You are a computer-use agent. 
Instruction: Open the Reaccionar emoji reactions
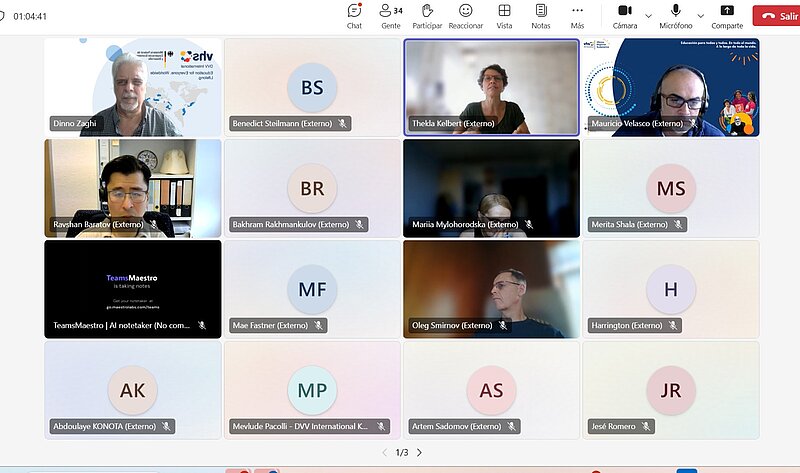coord(465,14)
